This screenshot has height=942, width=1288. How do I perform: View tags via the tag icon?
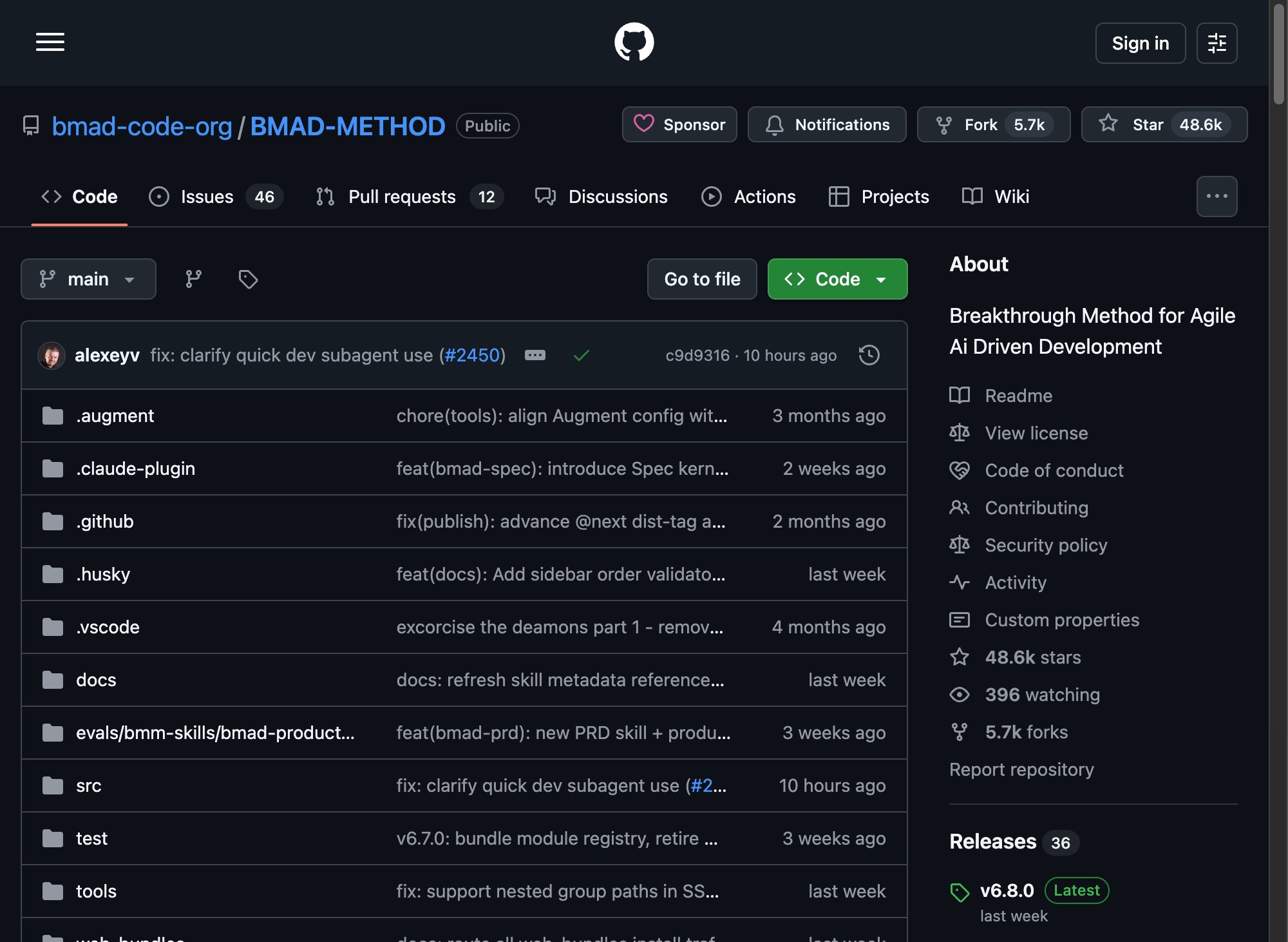pyautogui.click(x=248, y=279)
